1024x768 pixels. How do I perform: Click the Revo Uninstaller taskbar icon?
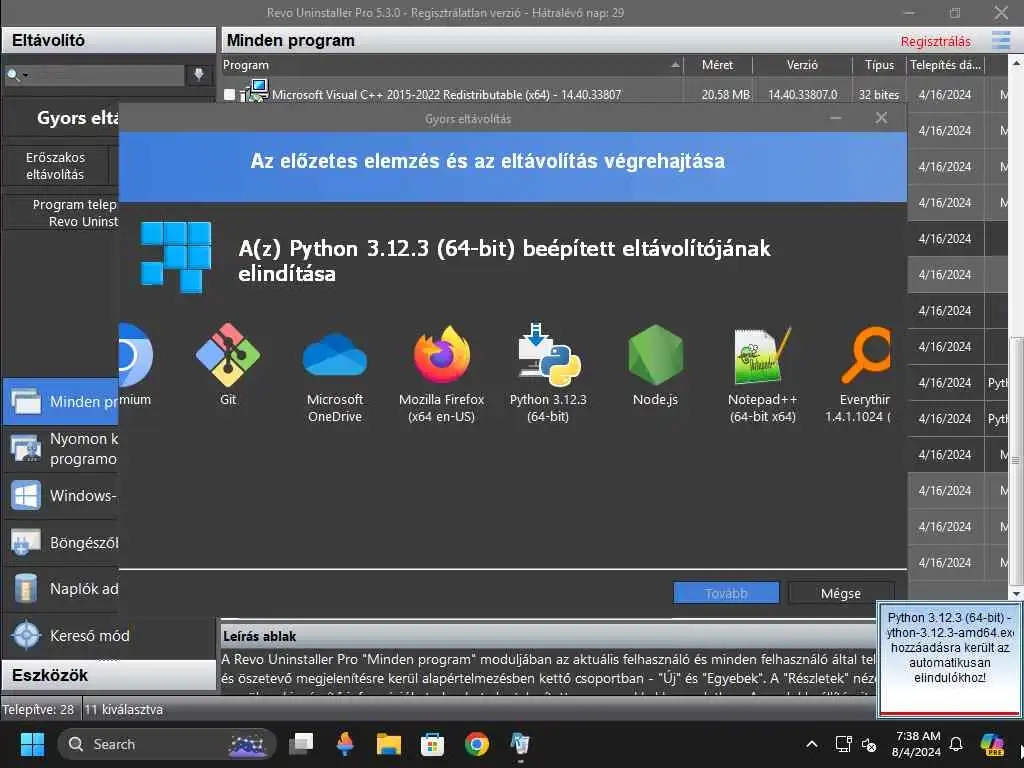tap(520, 744)
